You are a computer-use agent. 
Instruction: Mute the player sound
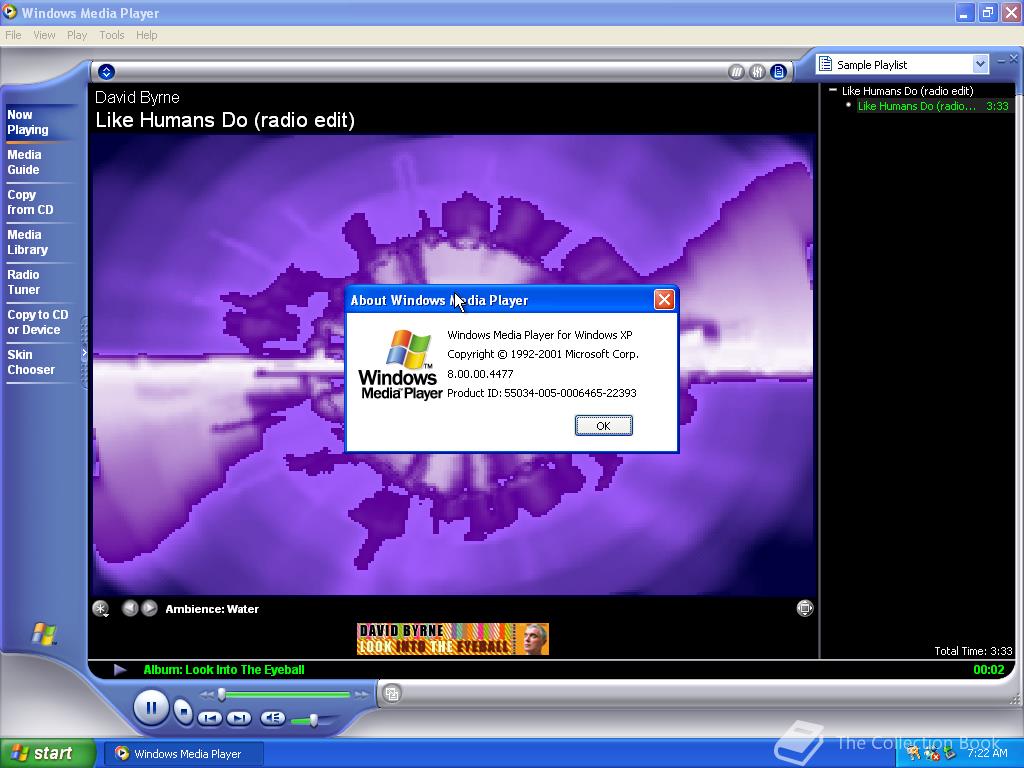[x=272, y=718]
